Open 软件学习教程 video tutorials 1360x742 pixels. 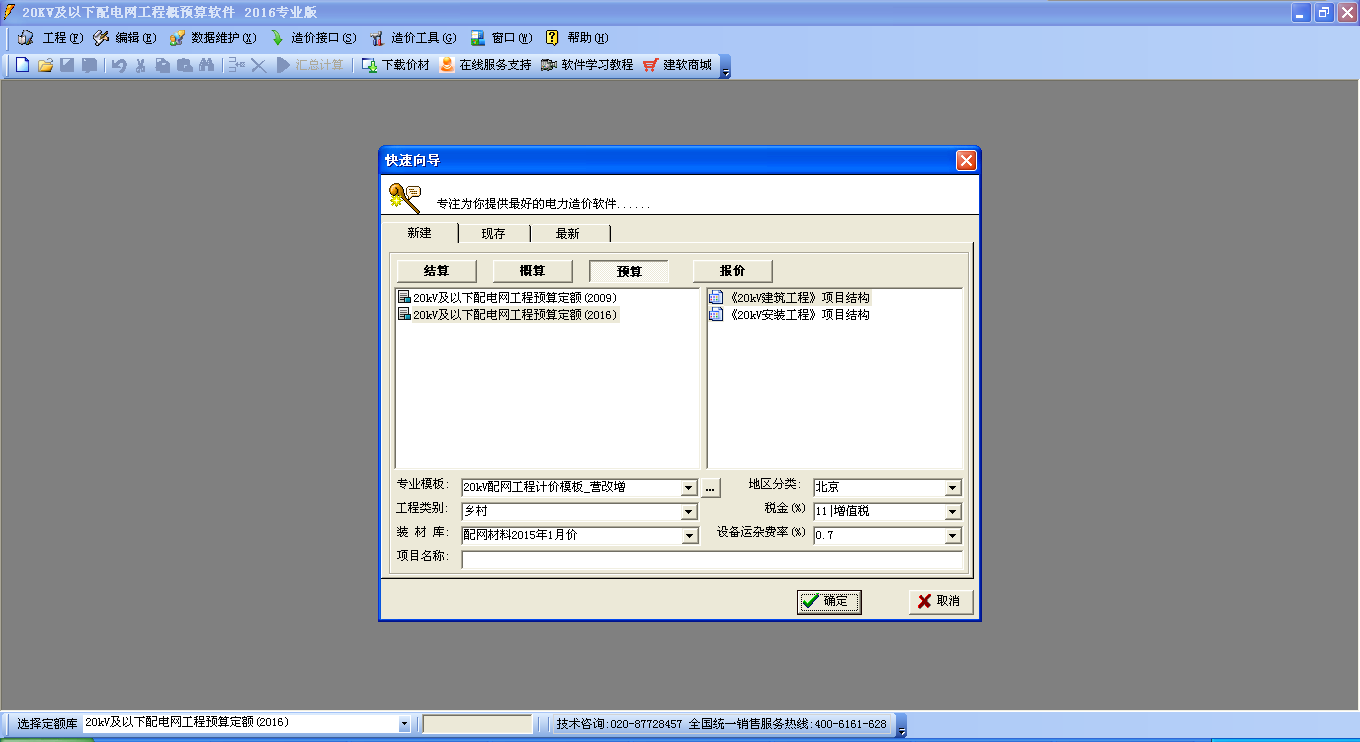(x=587, y=65)
